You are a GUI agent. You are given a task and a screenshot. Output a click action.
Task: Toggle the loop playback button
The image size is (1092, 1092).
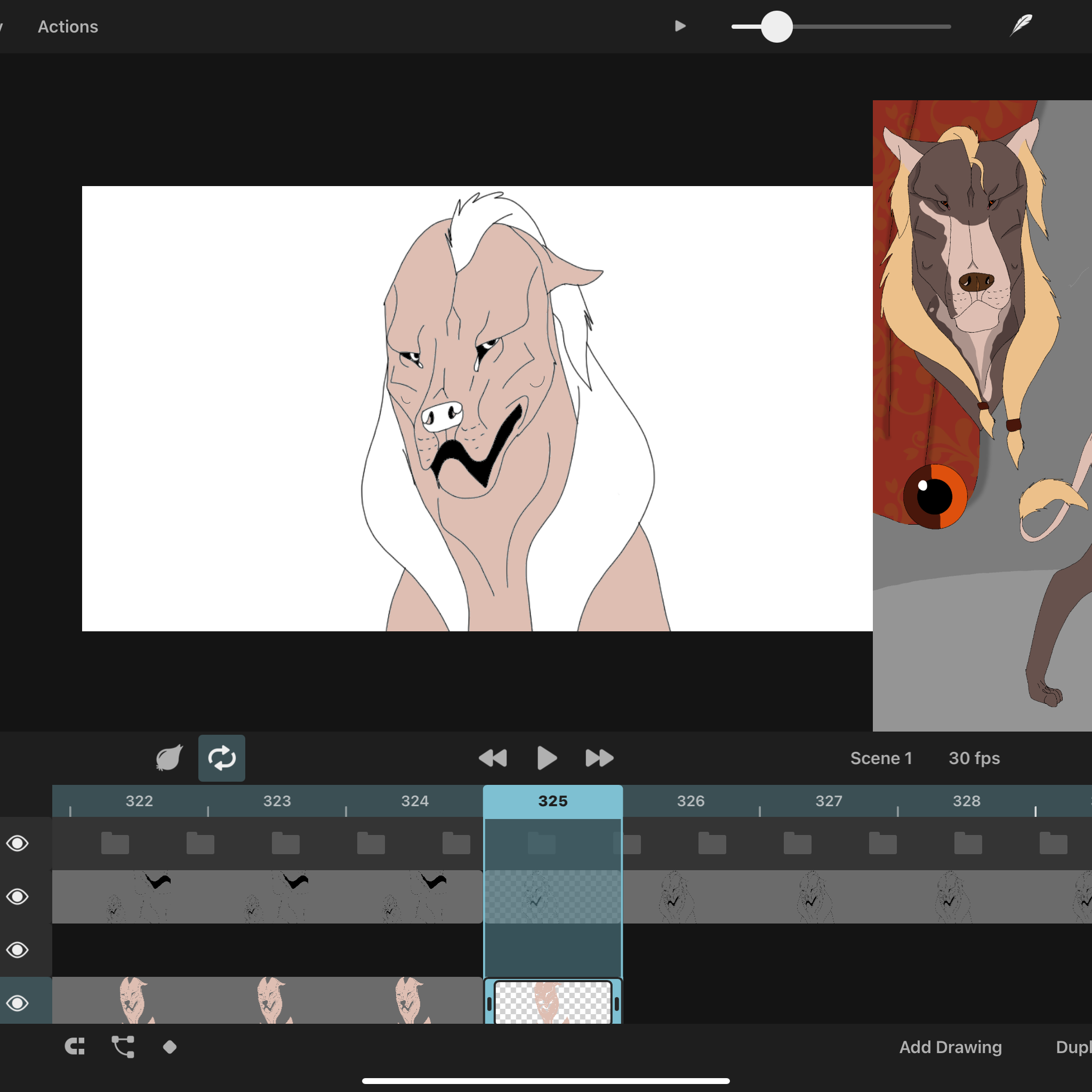point(222,758)
